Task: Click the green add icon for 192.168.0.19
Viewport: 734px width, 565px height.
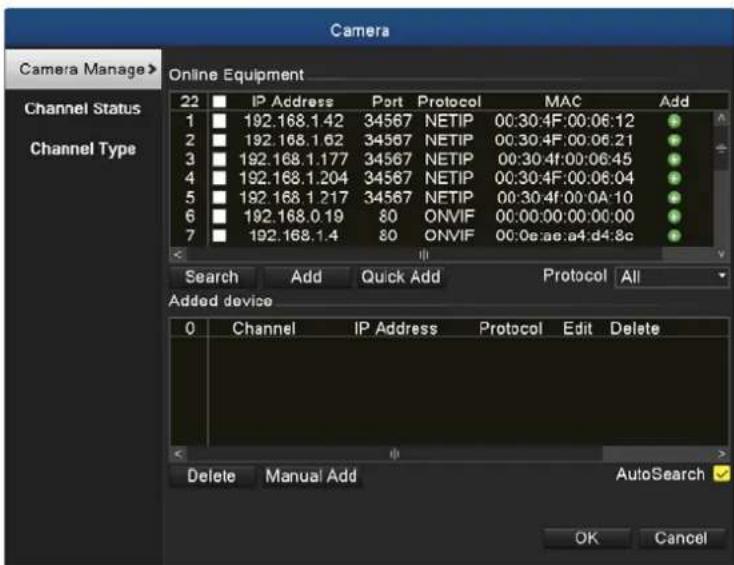Action: pos(674,216)
